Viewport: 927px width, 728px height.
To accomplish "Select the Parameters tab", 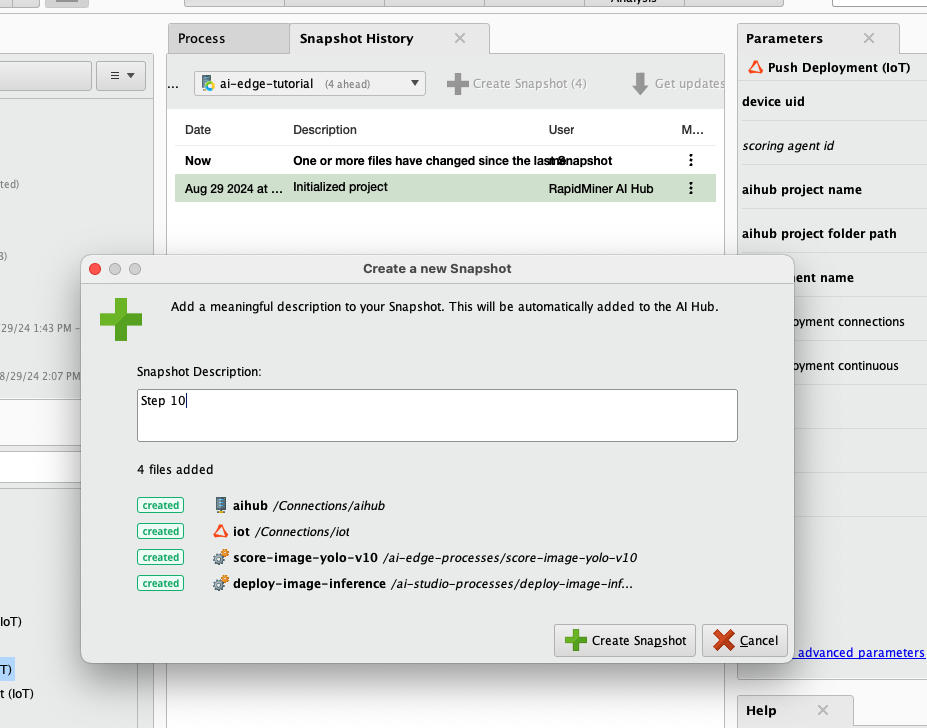I will 784,38.
